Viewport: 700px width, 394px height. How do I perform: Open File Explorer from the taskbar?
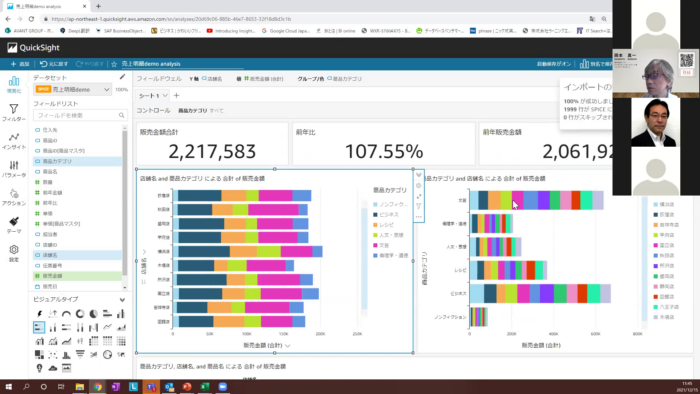point(79,387)
